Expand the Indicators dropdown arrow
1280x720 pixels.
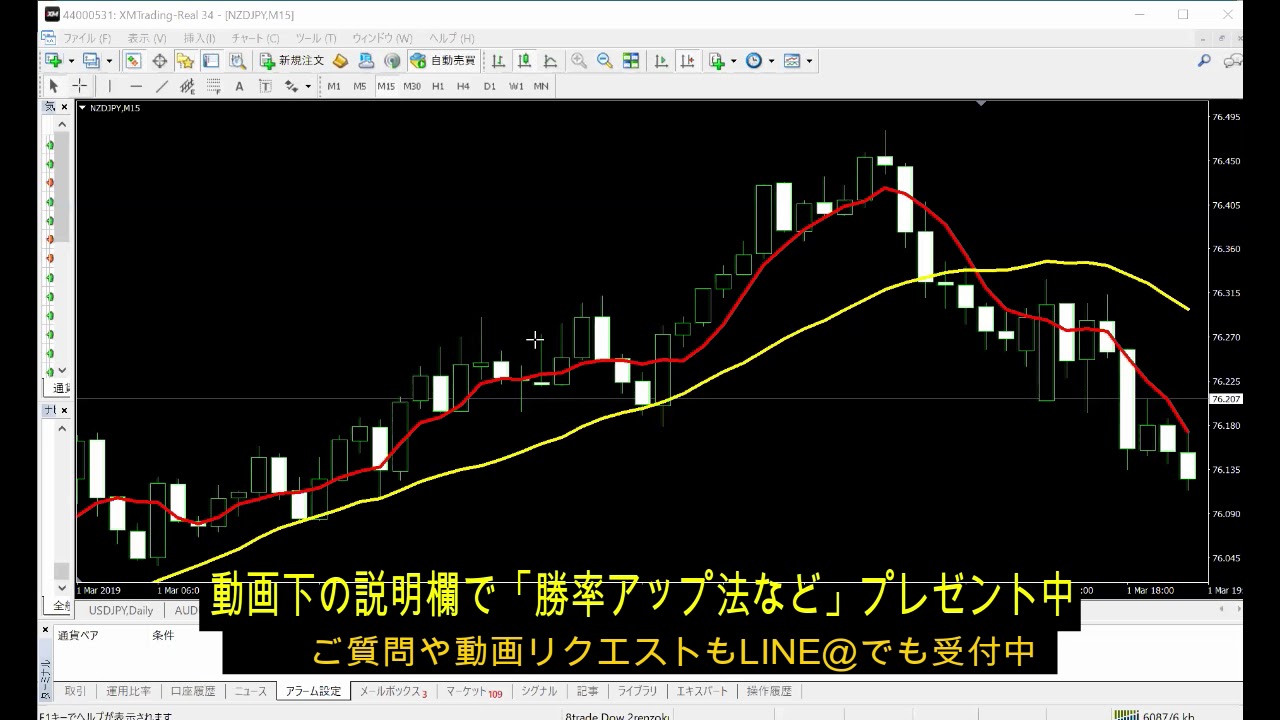click(x=733, y=61)
